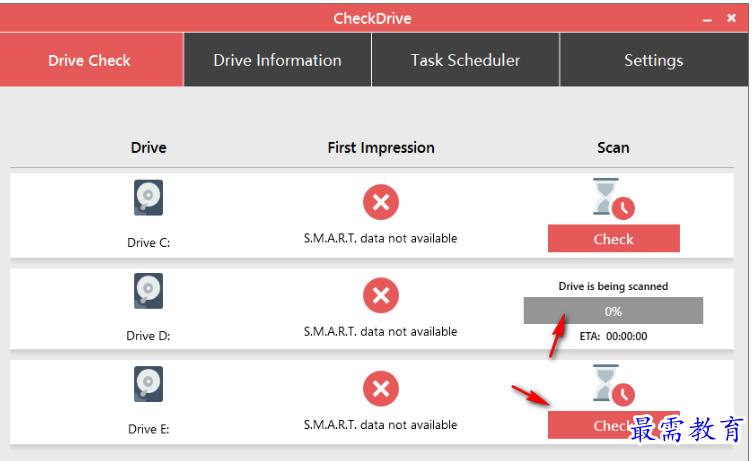Click the red X status icon for Drive D
Screen dimensions: 752x461
(381, 295)
